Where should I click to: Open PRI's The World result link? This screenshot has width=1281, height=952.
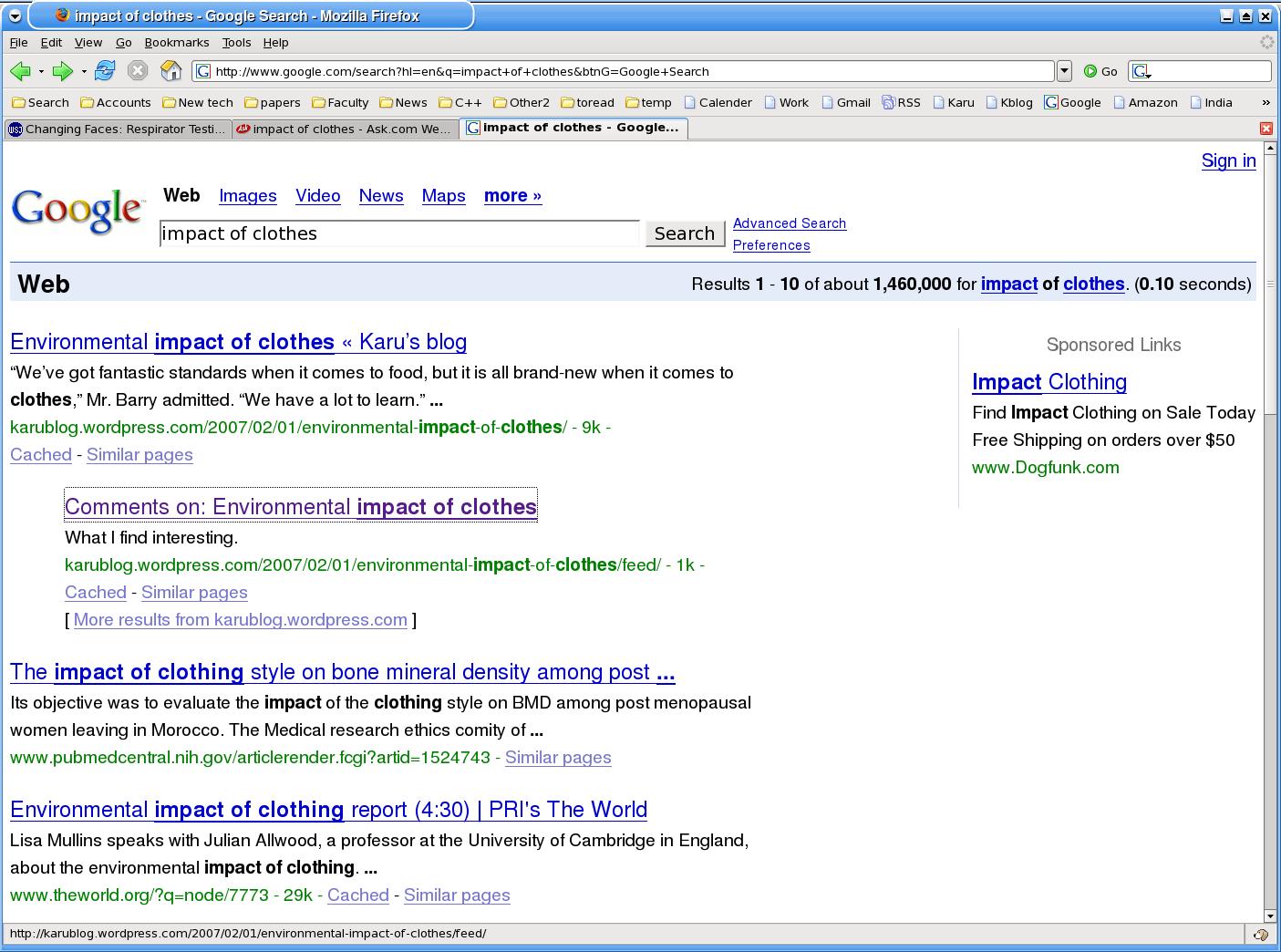coord(329,810)
